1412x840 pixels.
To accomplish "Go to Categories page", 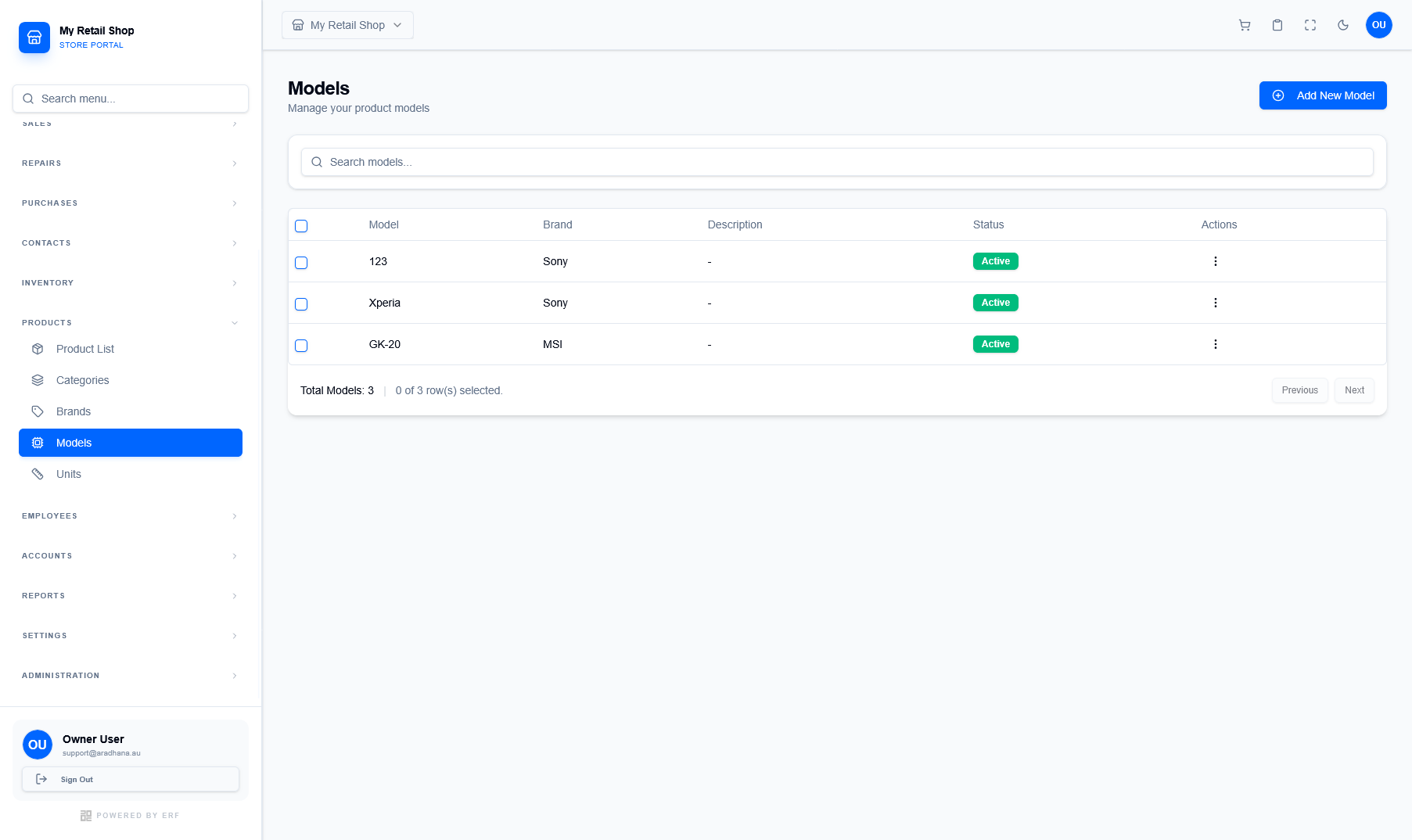I will (131, 380).
